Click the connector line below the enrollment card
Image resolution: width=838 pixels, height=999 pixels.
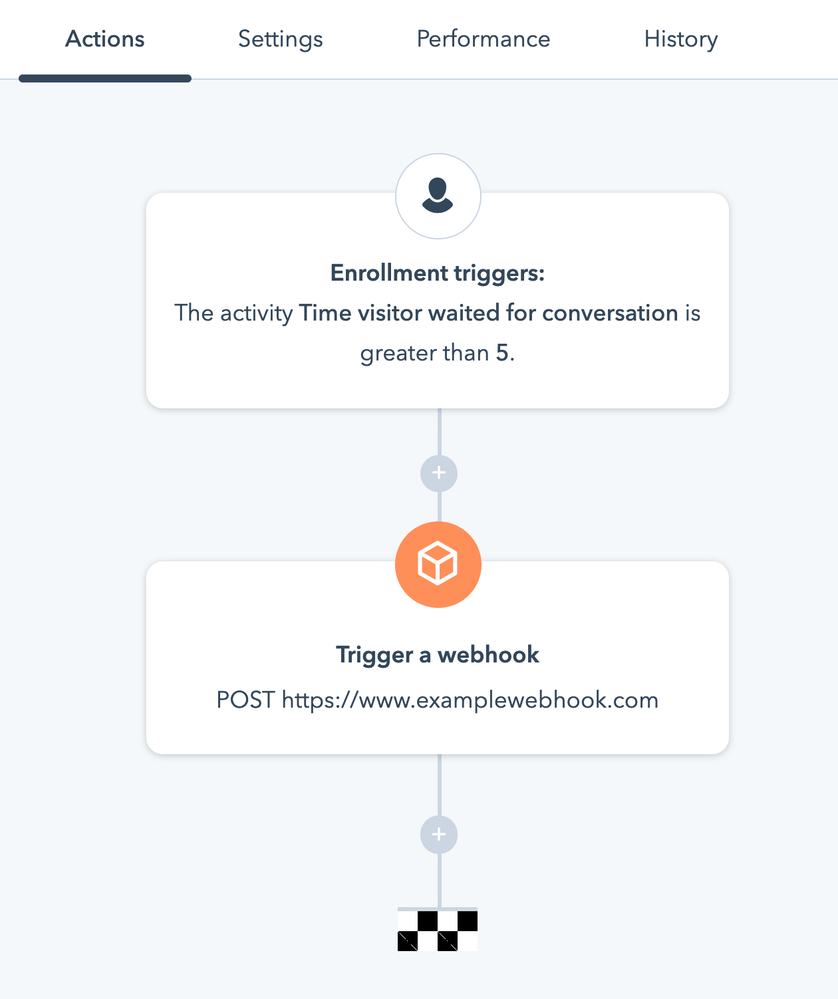[439, 431]
